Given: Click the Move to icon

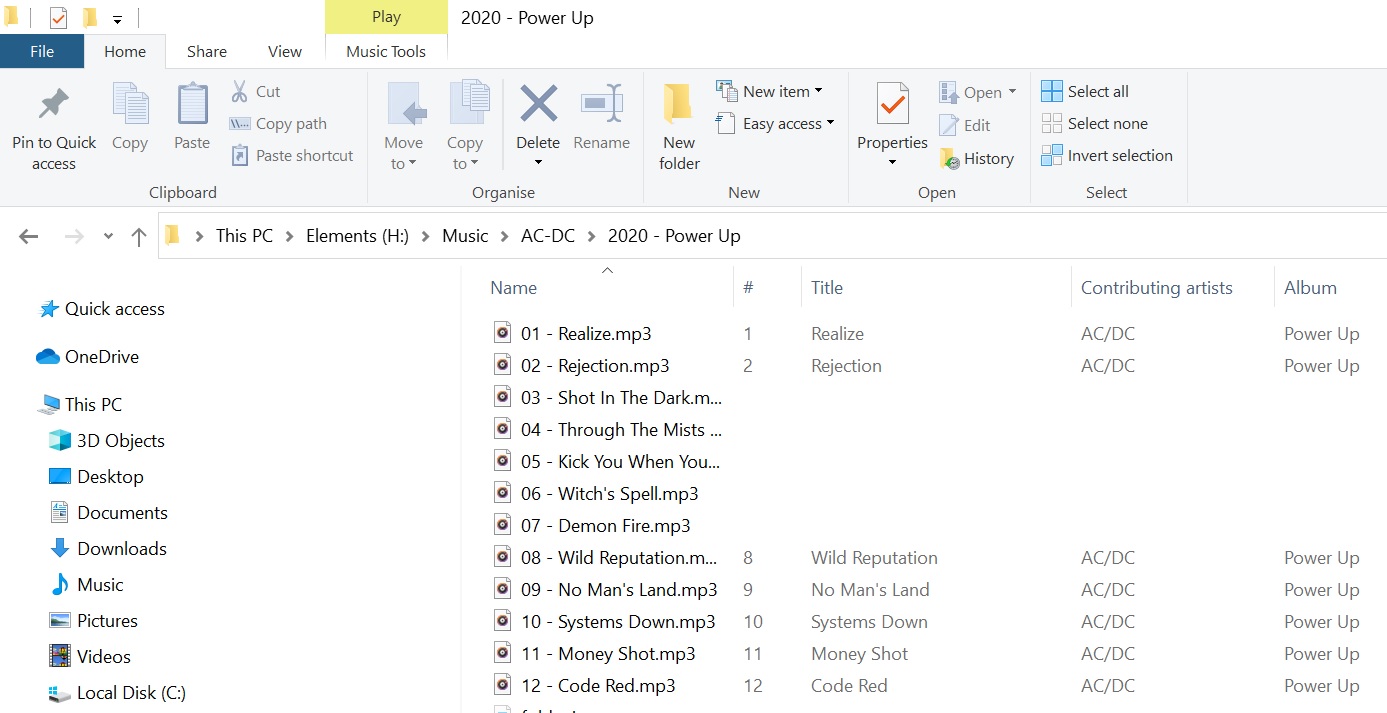Looking at the screenshot, I should pos(406,105).
